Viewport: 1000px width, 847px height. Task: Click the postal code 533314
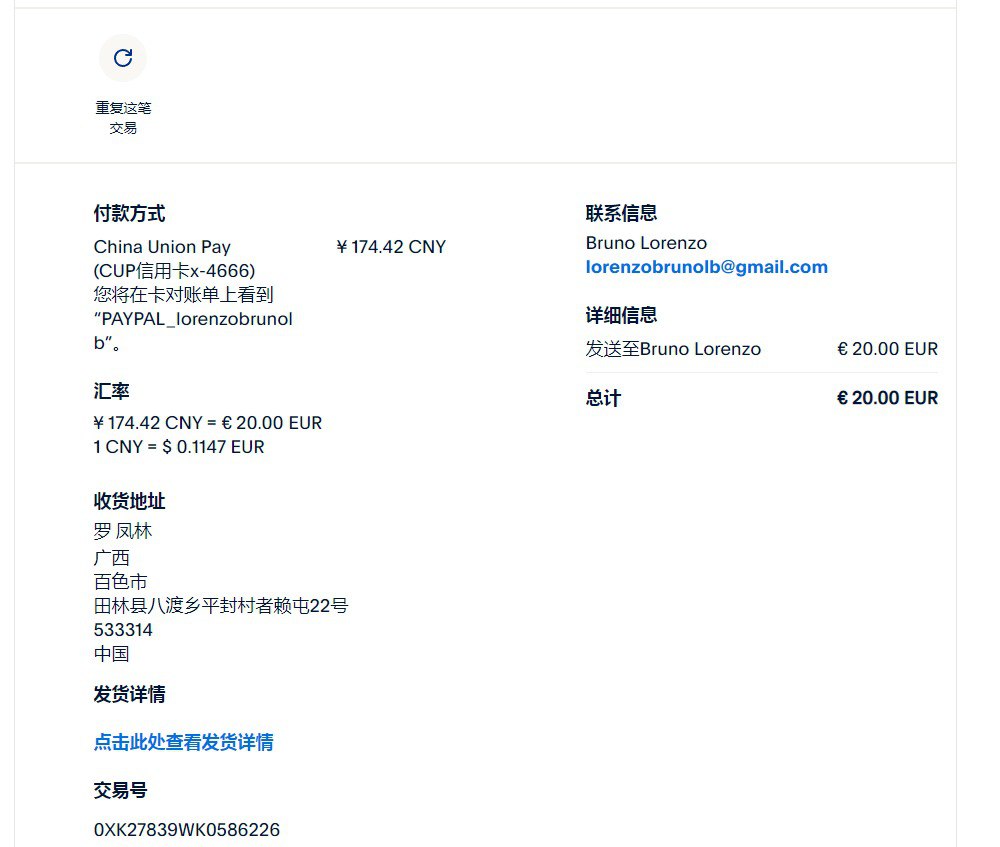pyautogui.click(x=123, y=630)
